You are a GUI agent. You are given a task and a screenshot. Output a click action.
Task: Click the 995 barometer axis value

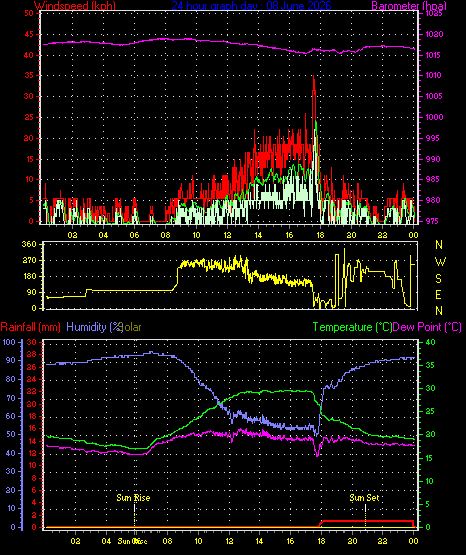(x=433, y=138)
